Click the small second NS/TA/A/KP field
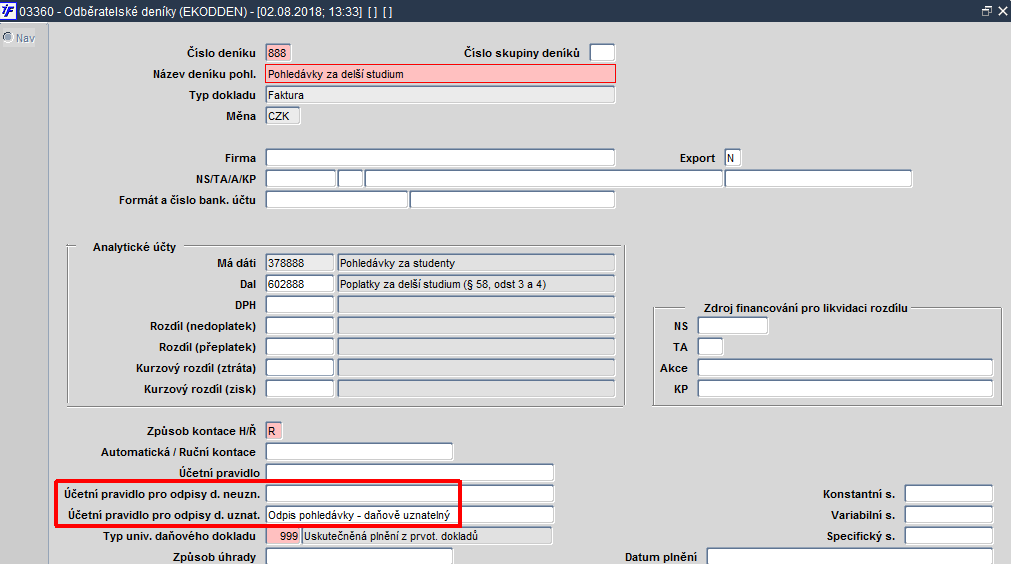1011x564 pixels. tap(350, 179)
